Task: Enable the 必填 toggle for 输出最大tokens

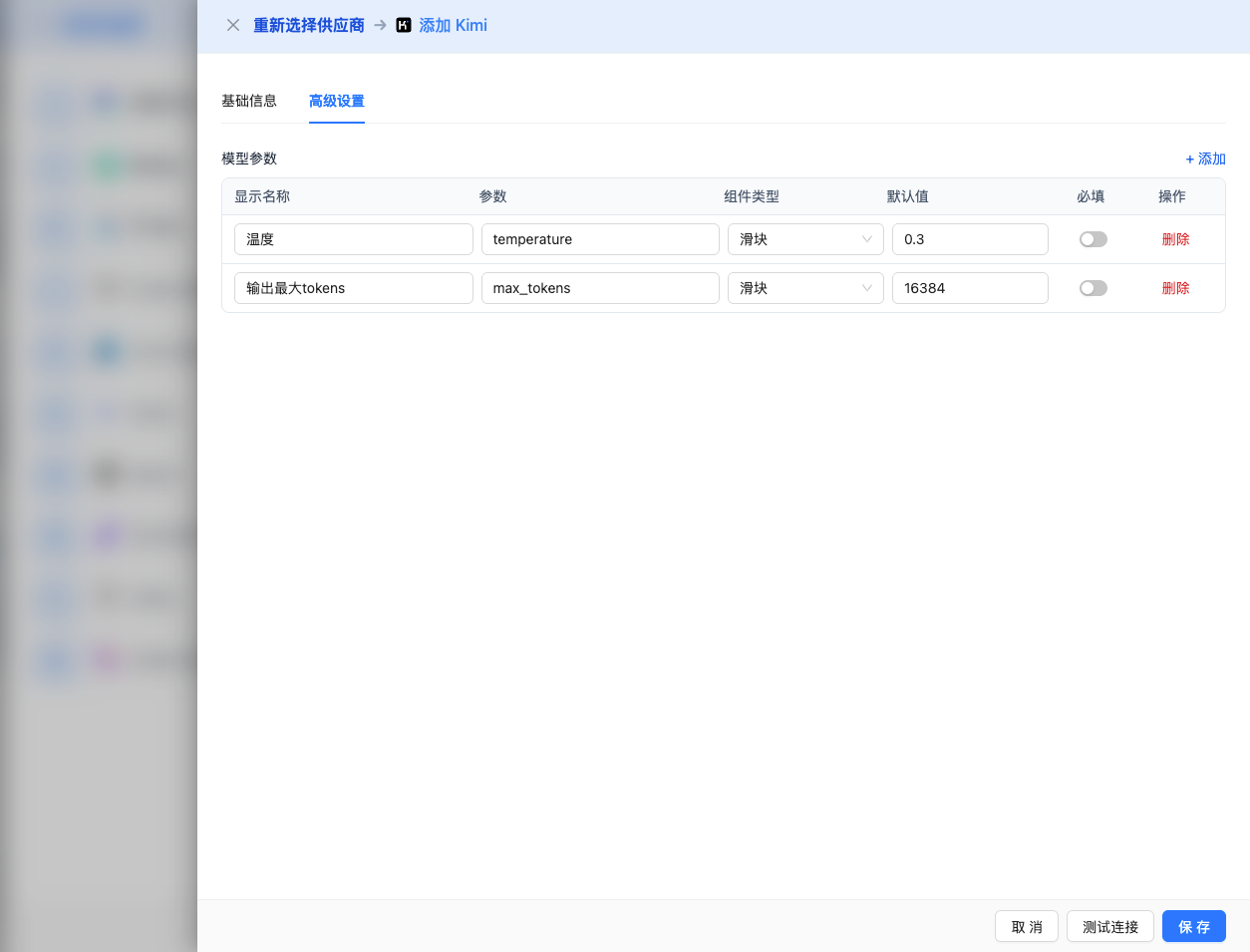Action: (1093, 287)
